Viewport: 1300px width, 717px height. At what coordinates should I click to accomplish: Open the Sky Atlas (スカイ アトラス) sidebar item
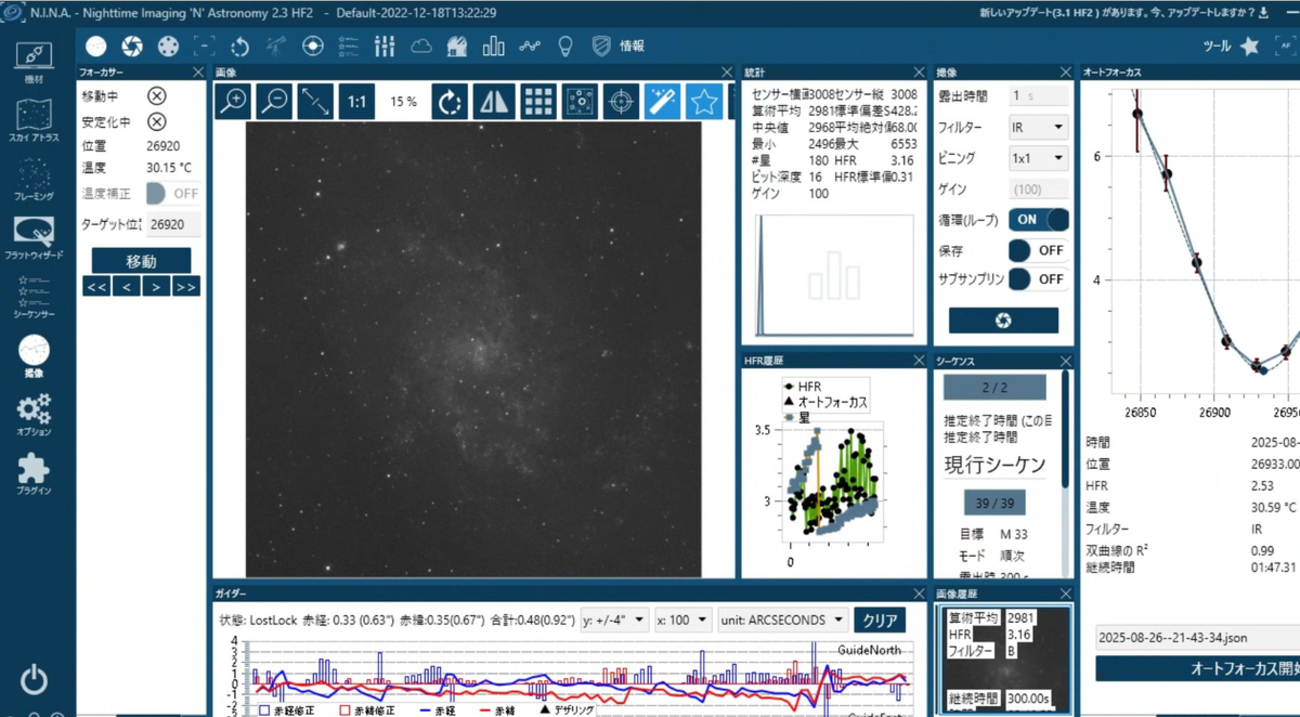point(34,121)
